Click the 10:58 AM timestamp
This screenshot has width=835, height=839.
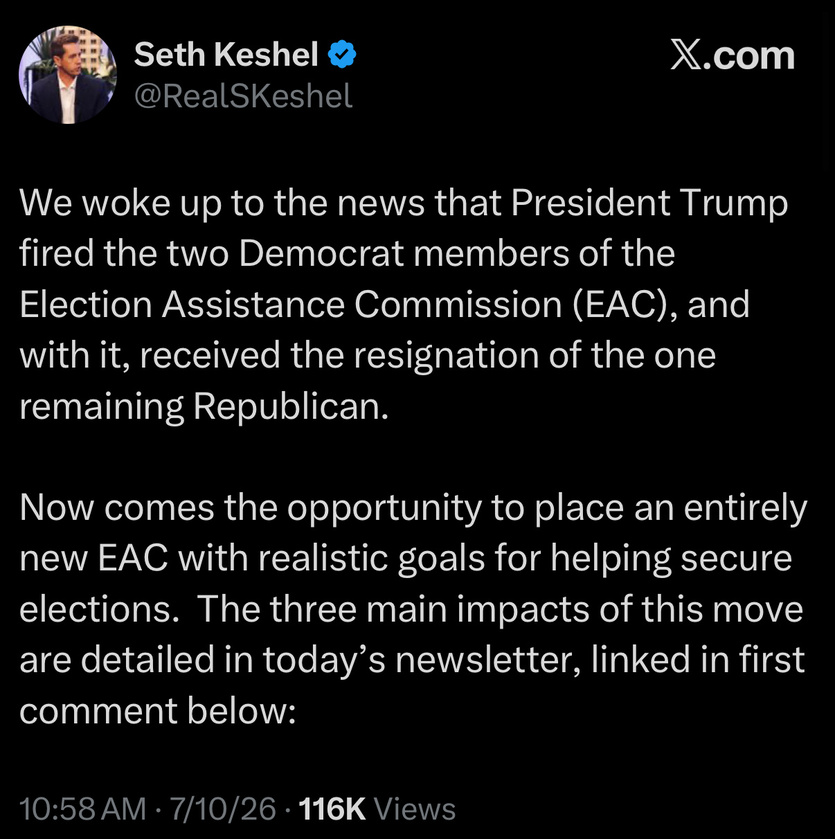pyautogui.click(x=82, y=809)
